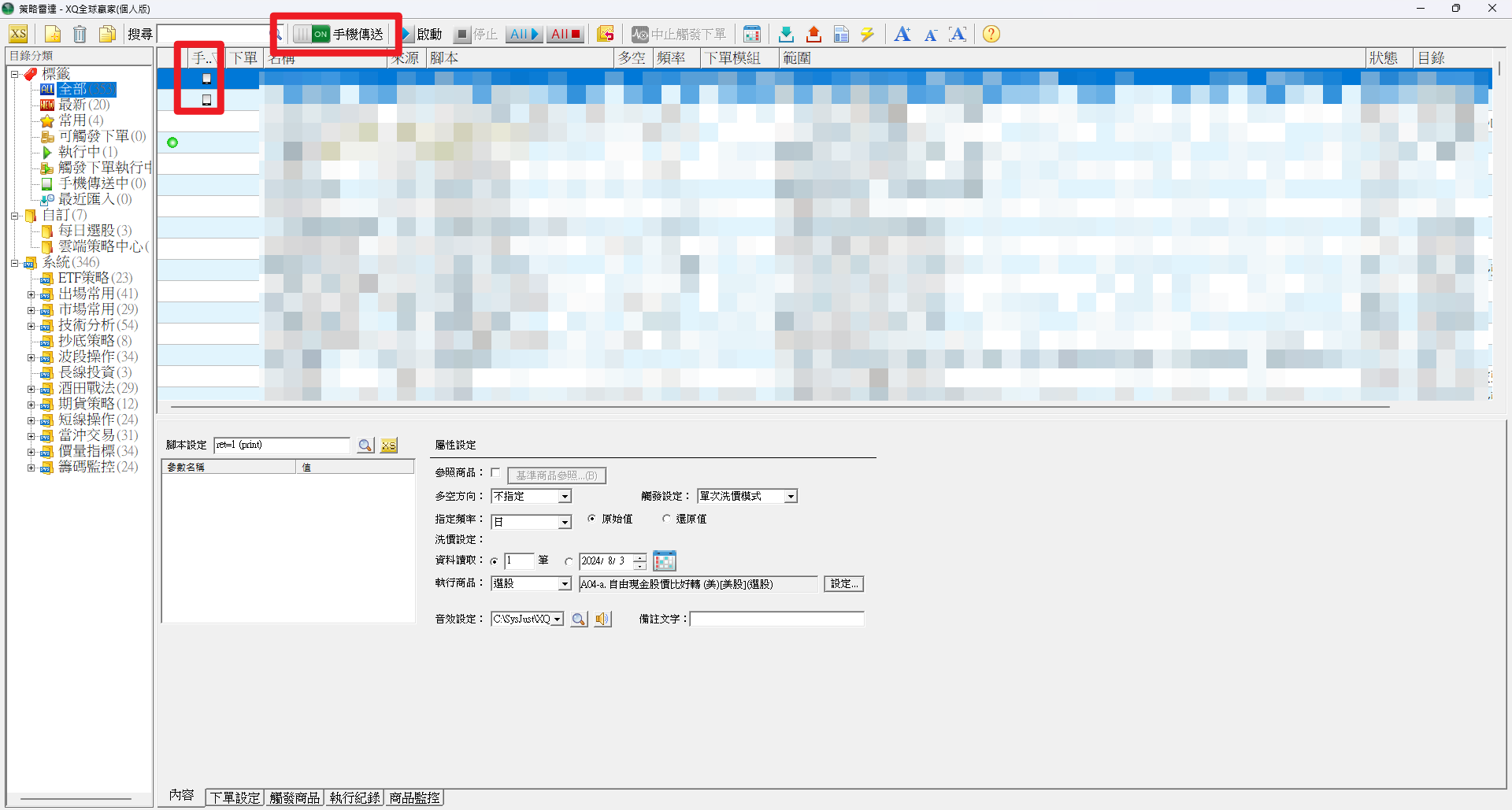Image resolution: width=1512 pixels, height=810 pixels.
Task: Stop all strategies with red All stop button
Action: coord(565,34)
